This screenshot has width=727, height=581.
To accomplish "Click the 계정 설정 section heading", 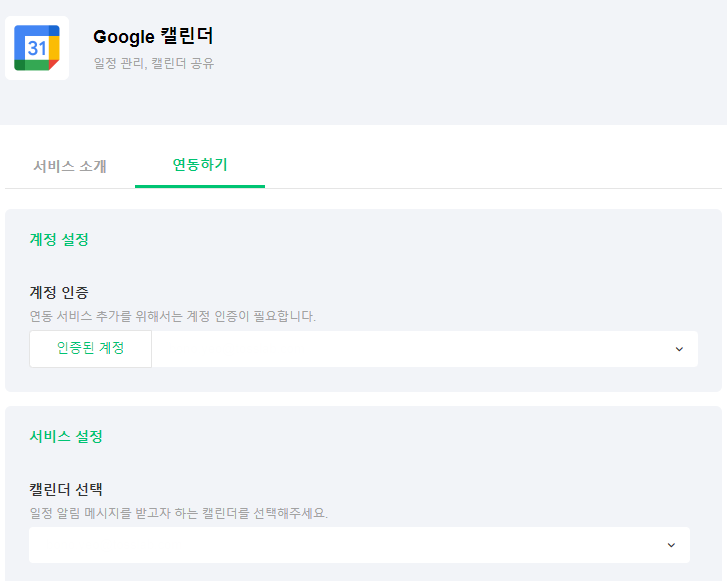I will (59, 240).
